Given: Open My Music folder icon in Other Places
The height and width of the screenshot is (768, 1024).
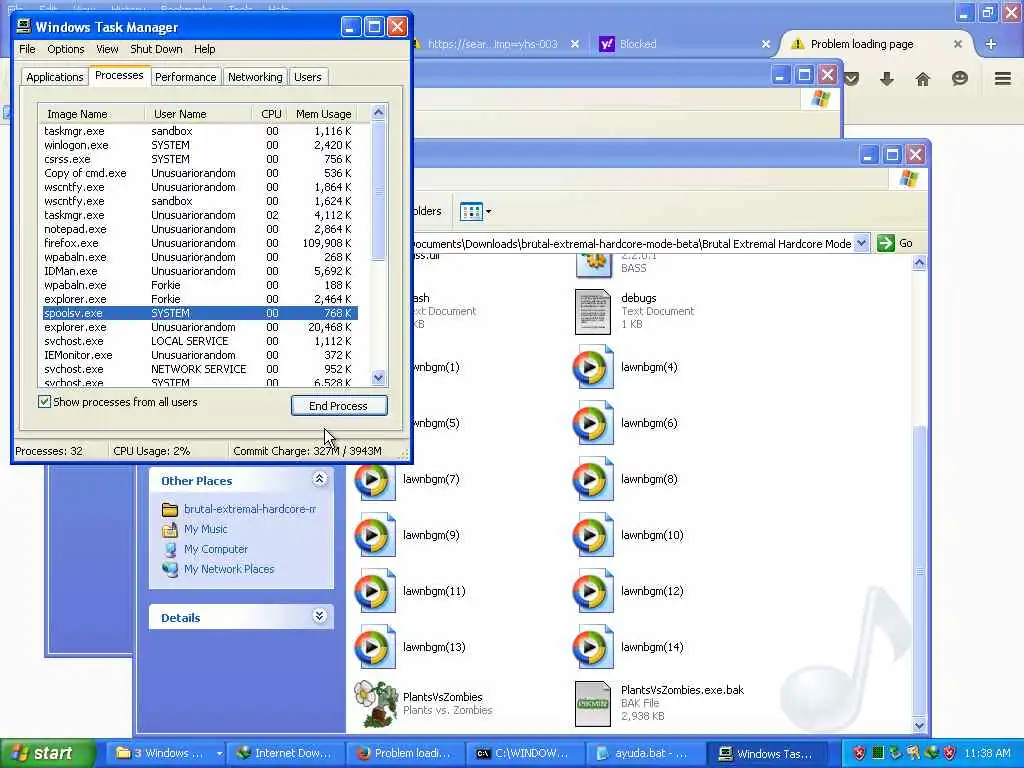Looking at the screenshot, I should click(170, 529).
